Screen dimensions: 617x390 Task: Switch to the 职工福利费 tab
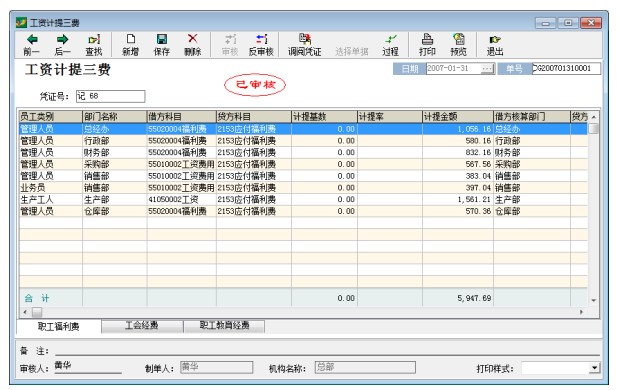pos(59,326)
